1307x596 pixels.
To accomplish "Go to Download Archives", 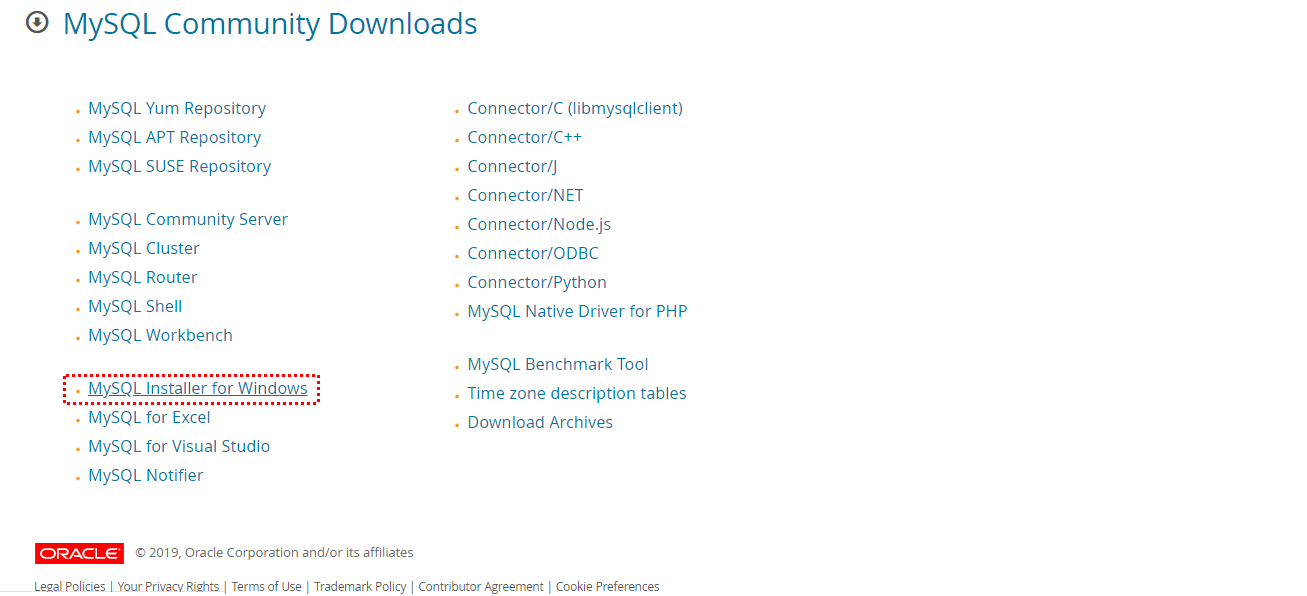I will (x=540, y=422).
